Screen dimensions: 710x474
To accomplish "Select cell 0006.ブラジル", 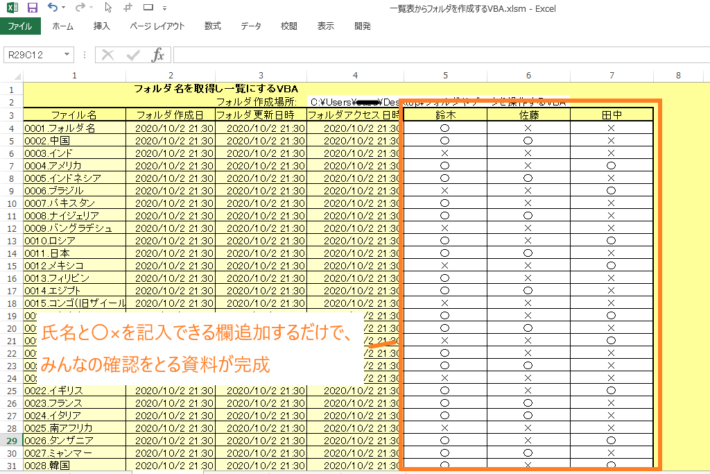I will click(74, 191).
